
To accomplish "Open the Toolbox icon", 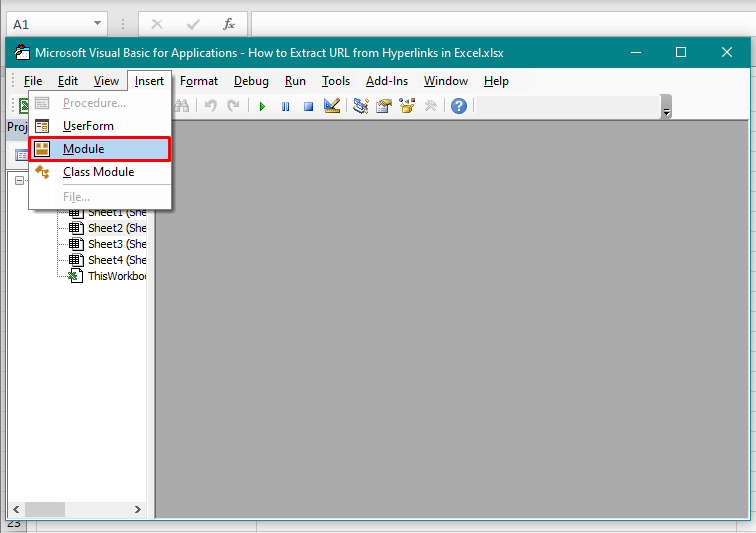I will click(x=430, y=106).
